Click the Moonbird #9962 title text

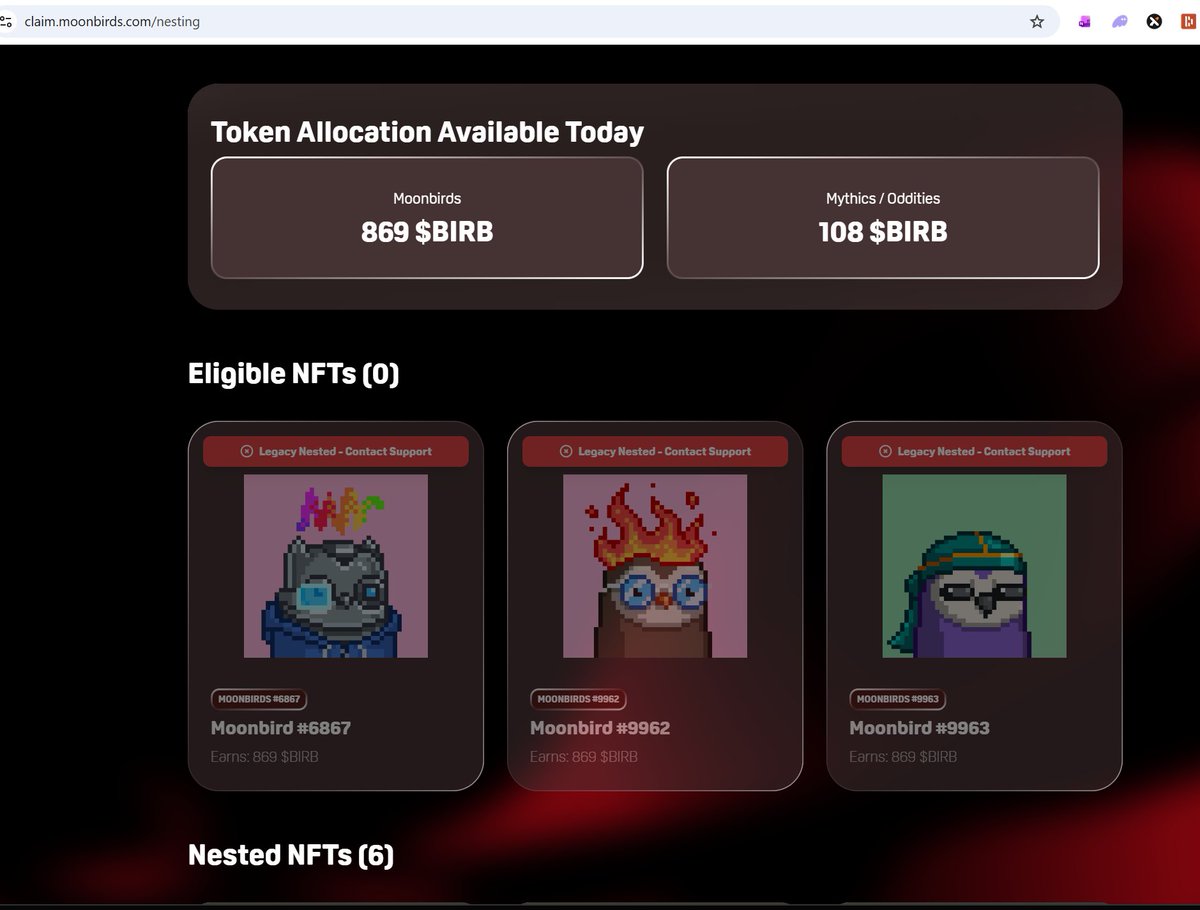coord(600,728)
